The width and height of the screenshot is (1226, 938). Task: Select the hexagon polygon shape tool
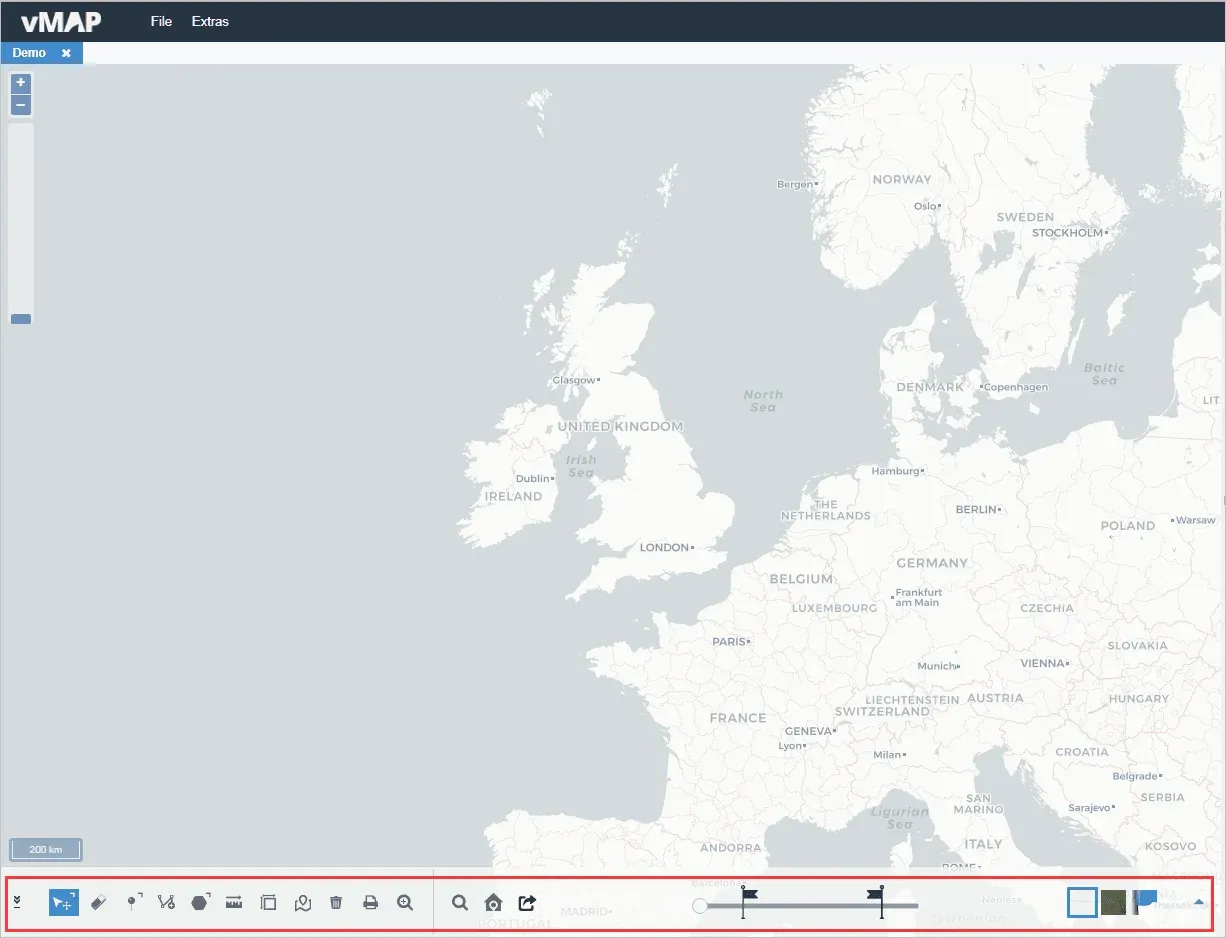tap(201, 902)
